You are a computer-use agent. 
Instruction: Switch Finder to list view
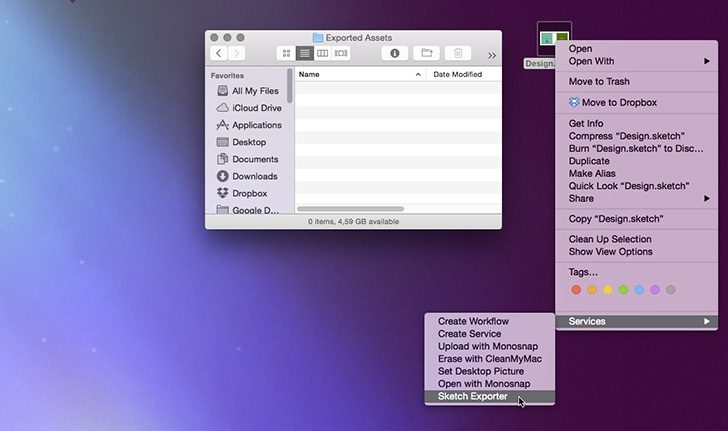coord(305,53)
